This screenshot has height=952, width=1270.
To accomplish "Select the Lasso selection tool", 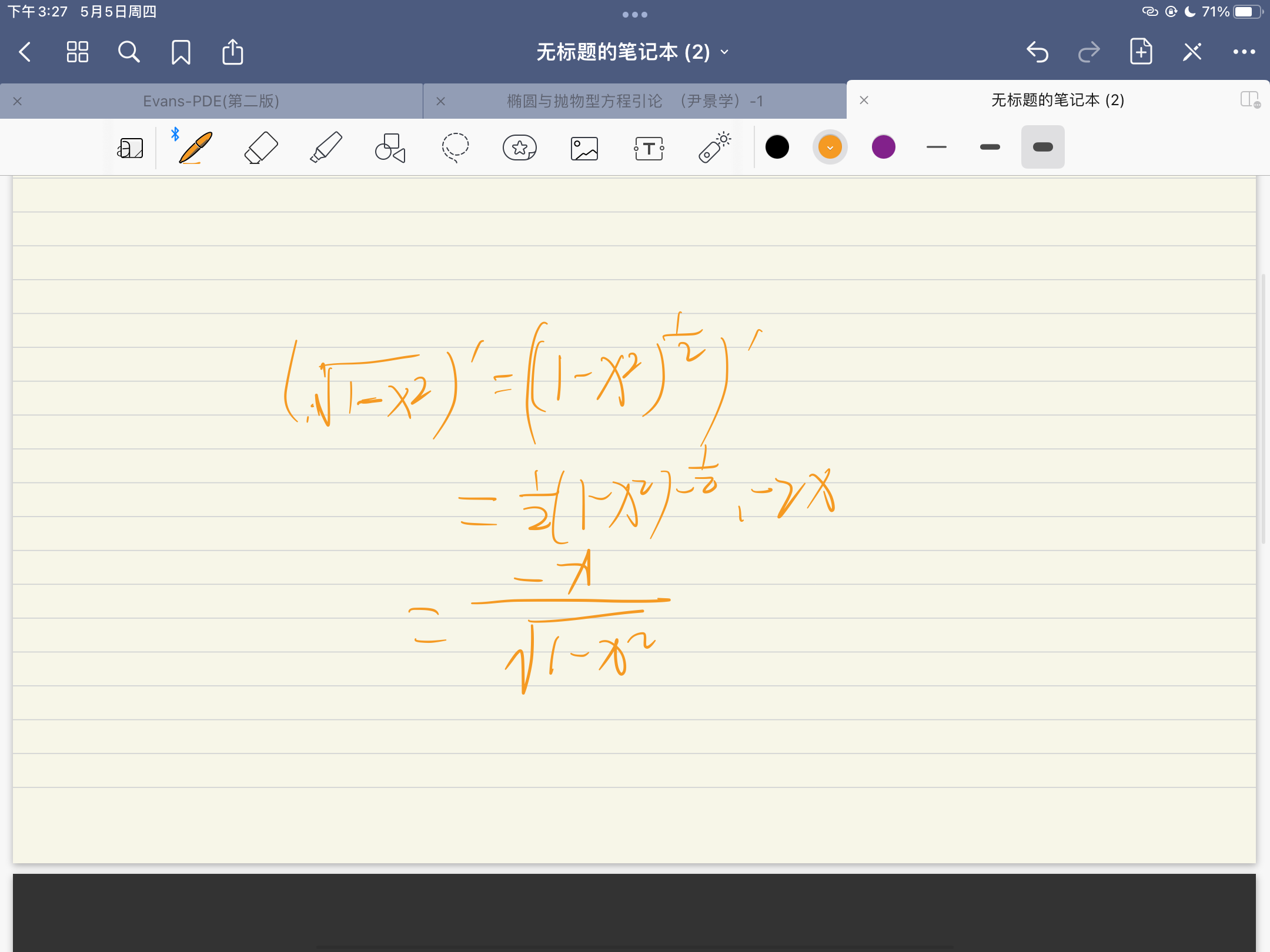I will click(x=454, y=148).
